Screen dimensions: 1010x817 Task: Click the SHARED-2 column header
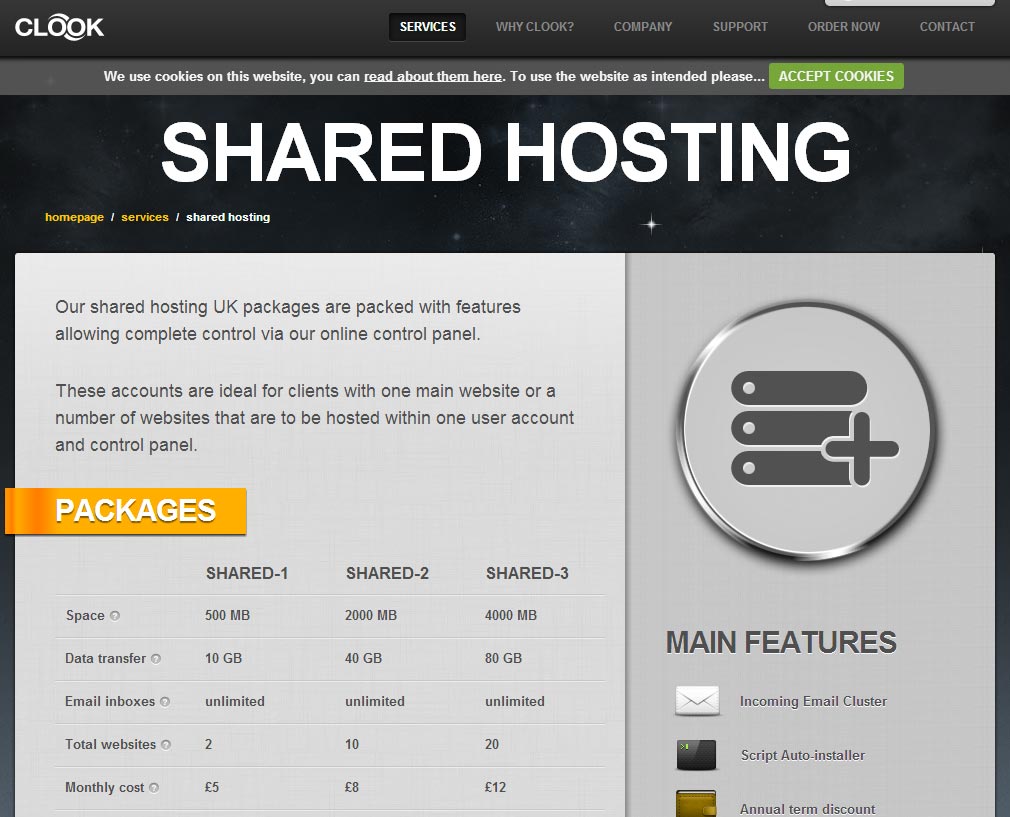387,573
